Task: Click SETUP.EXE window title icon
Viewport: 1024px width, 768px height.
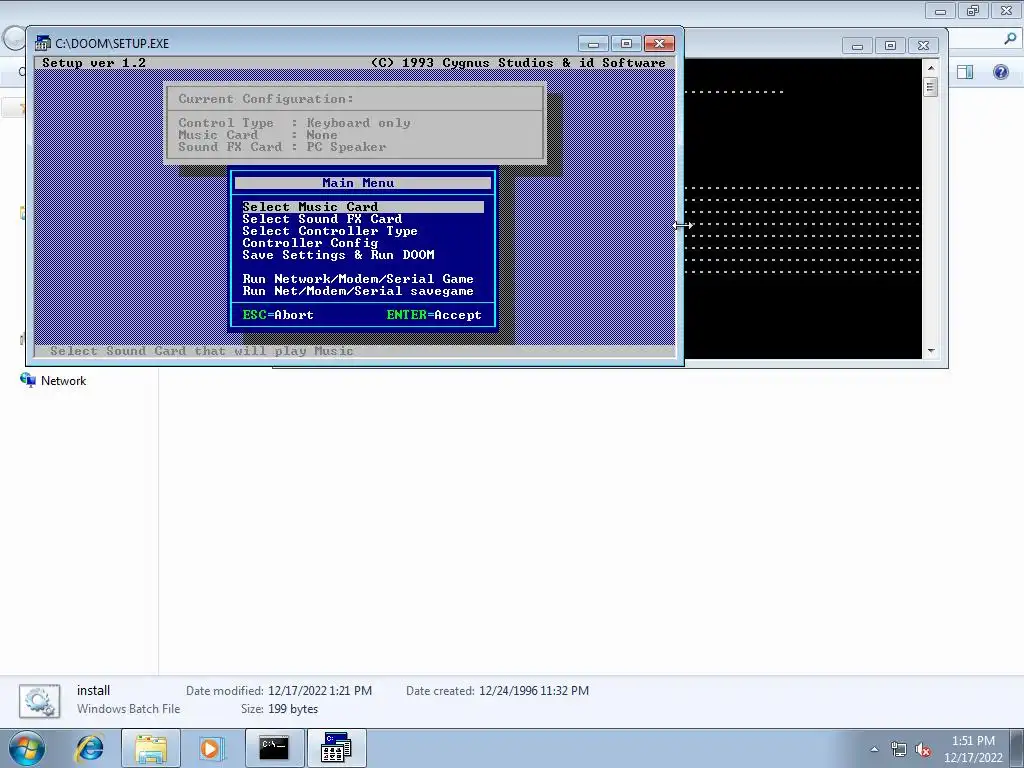Action: pyautogui.click(x=43, y=43)
